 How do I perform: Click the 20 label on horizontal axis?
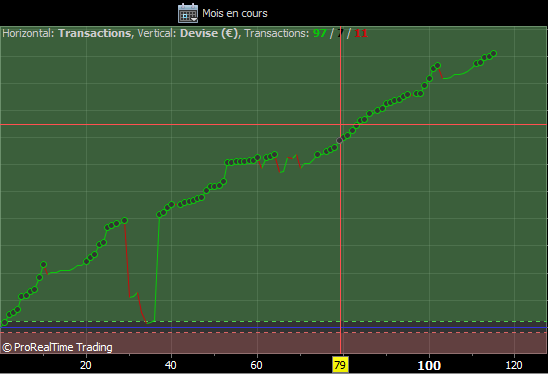pos(86,365)
